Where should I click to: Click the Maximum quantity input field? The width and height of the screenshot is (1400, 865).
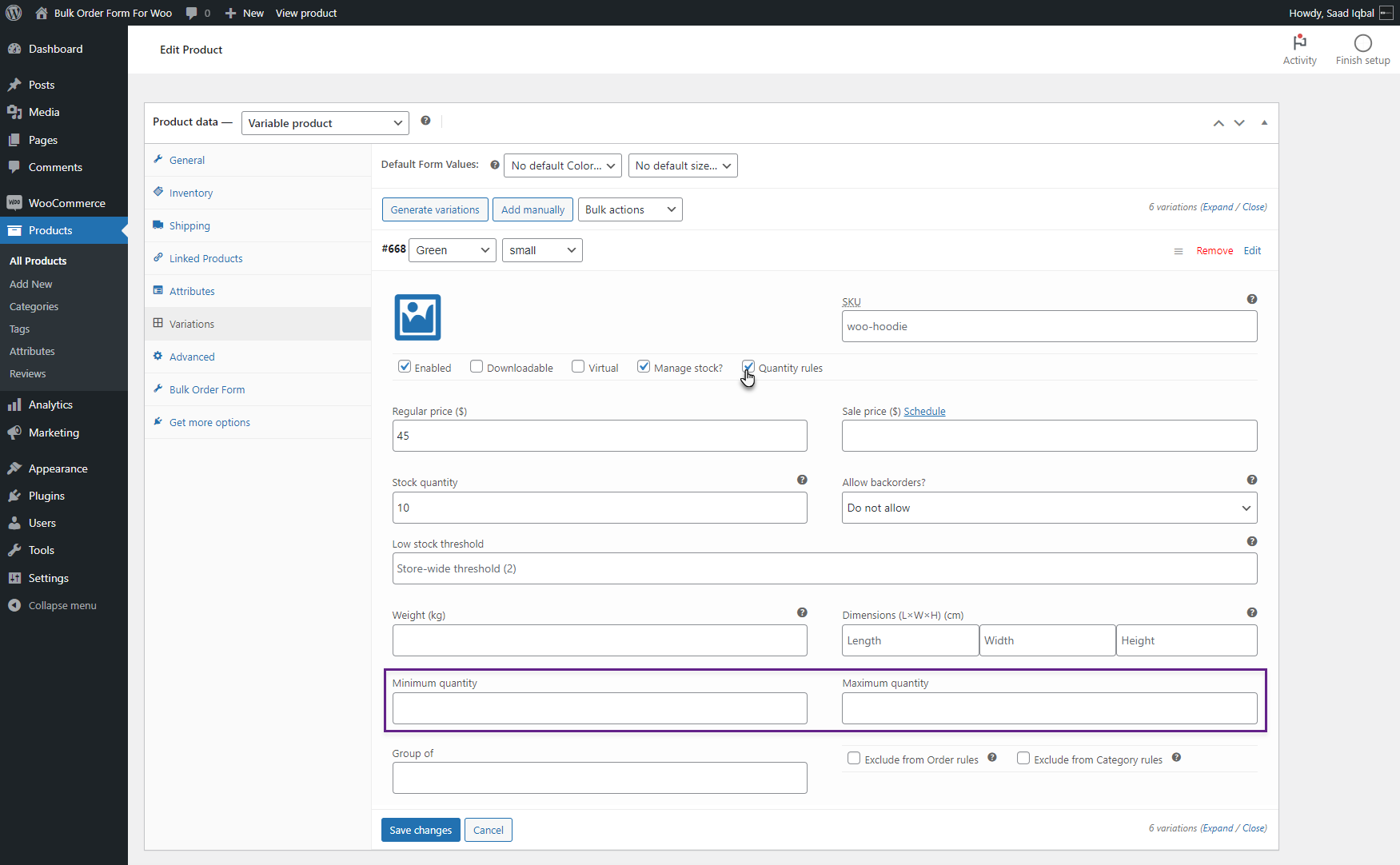pyautogui.click(x=1049, y=708)
